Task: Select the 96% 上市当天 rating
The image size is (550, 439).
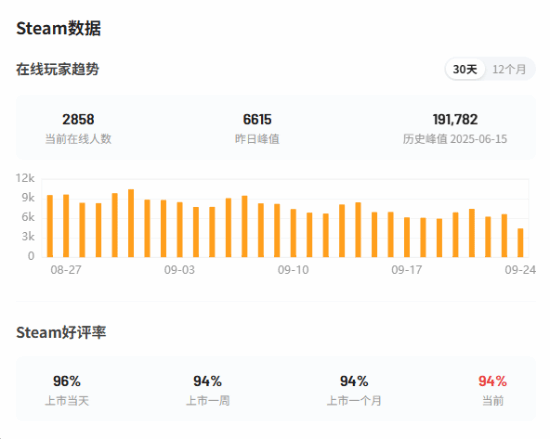Action: (67, 381)
